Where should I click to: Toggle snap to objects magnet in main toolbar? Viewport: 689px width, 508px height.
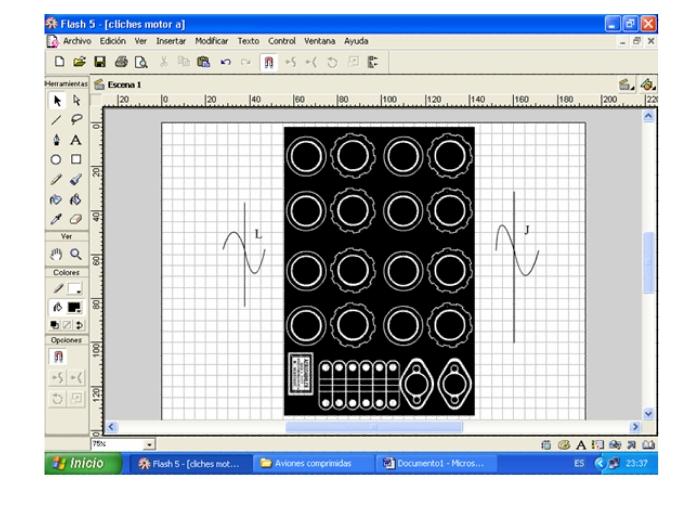click(268, 62)
